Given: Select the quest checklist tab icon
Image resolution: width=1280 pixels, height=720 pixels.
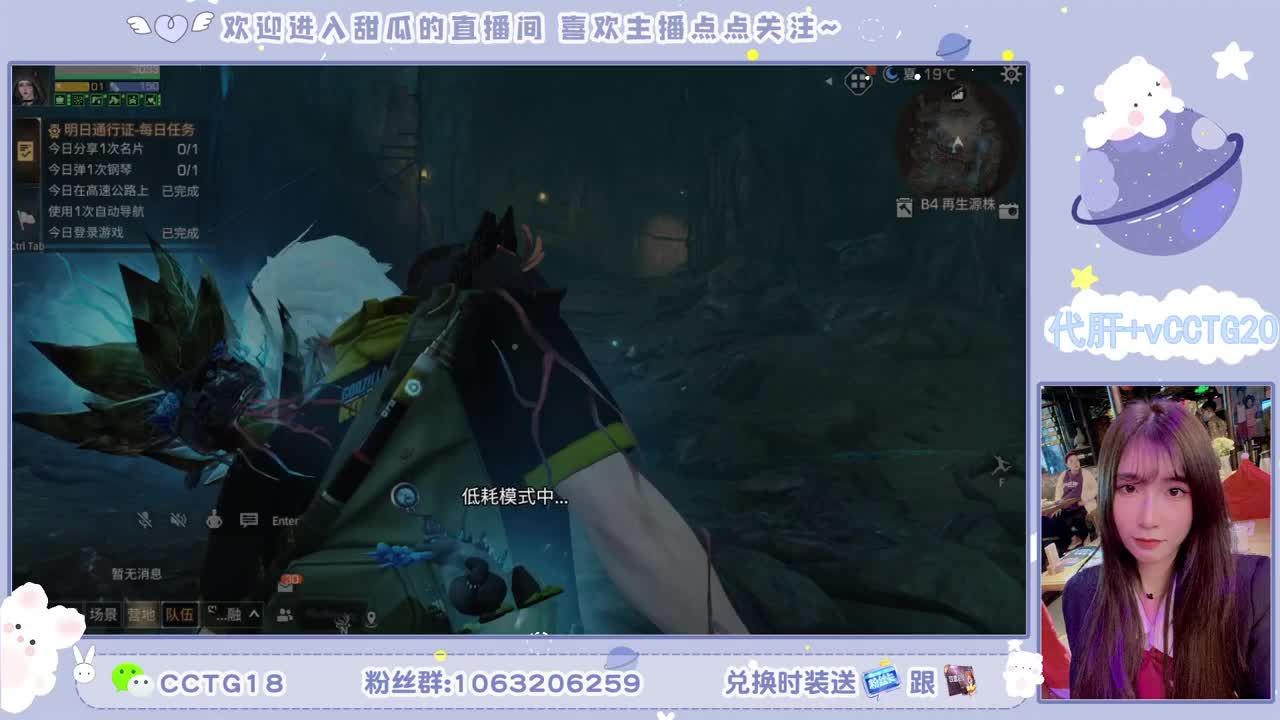Looking at the screenshot, I should coord(26,151).
